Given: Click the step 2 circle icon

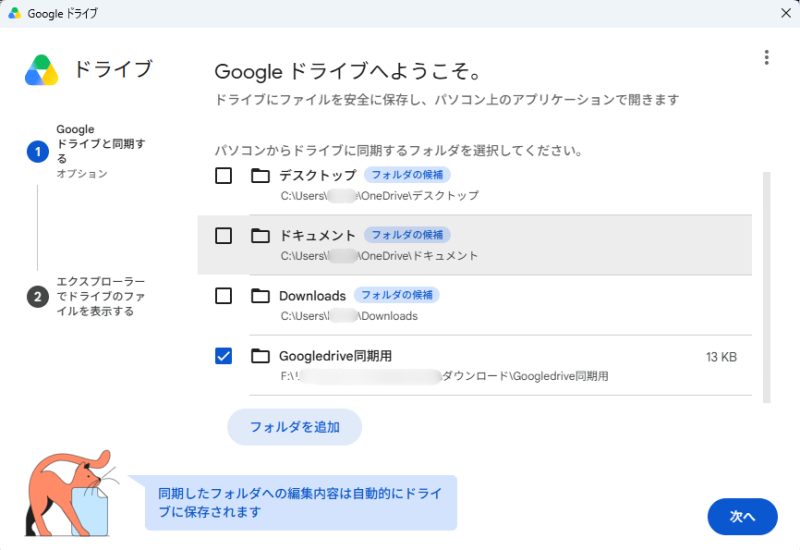Looking at the screenshot, I should tap(38, 296).
